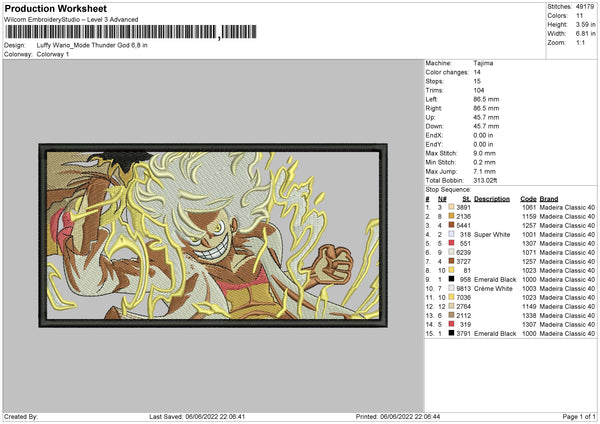Click the 'Up:' measurement label

point(430,117)
